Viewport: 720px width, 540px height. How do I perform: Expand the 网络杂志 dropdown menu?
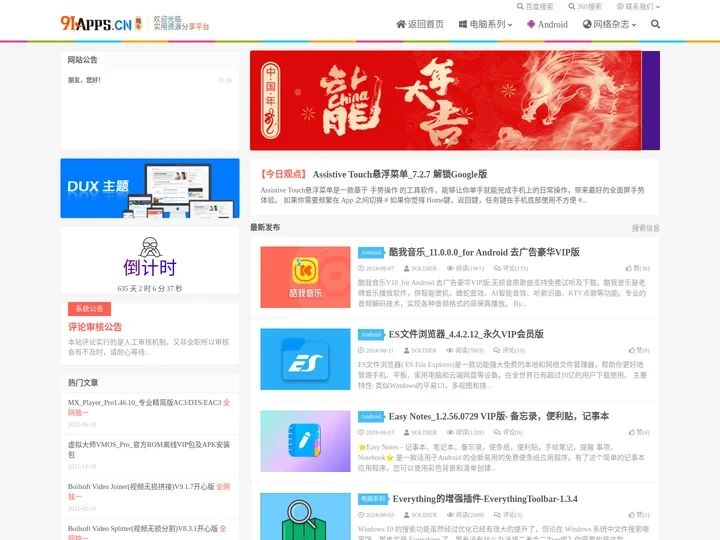pos(609,24)
